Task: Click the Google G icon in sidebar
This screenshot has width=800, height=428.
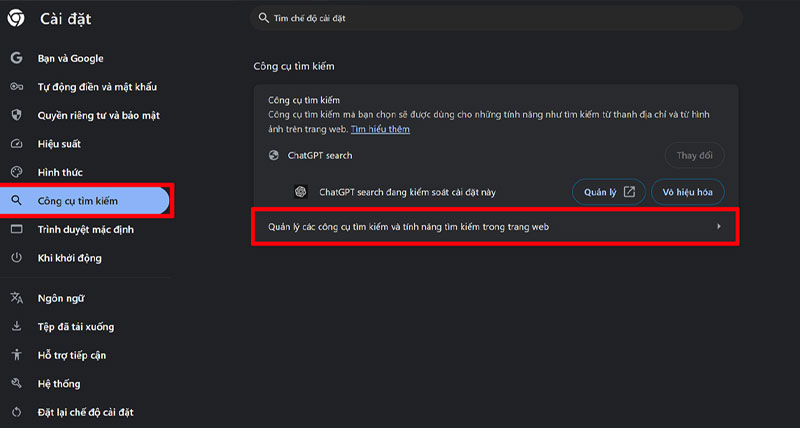Action: pos(16,58)
